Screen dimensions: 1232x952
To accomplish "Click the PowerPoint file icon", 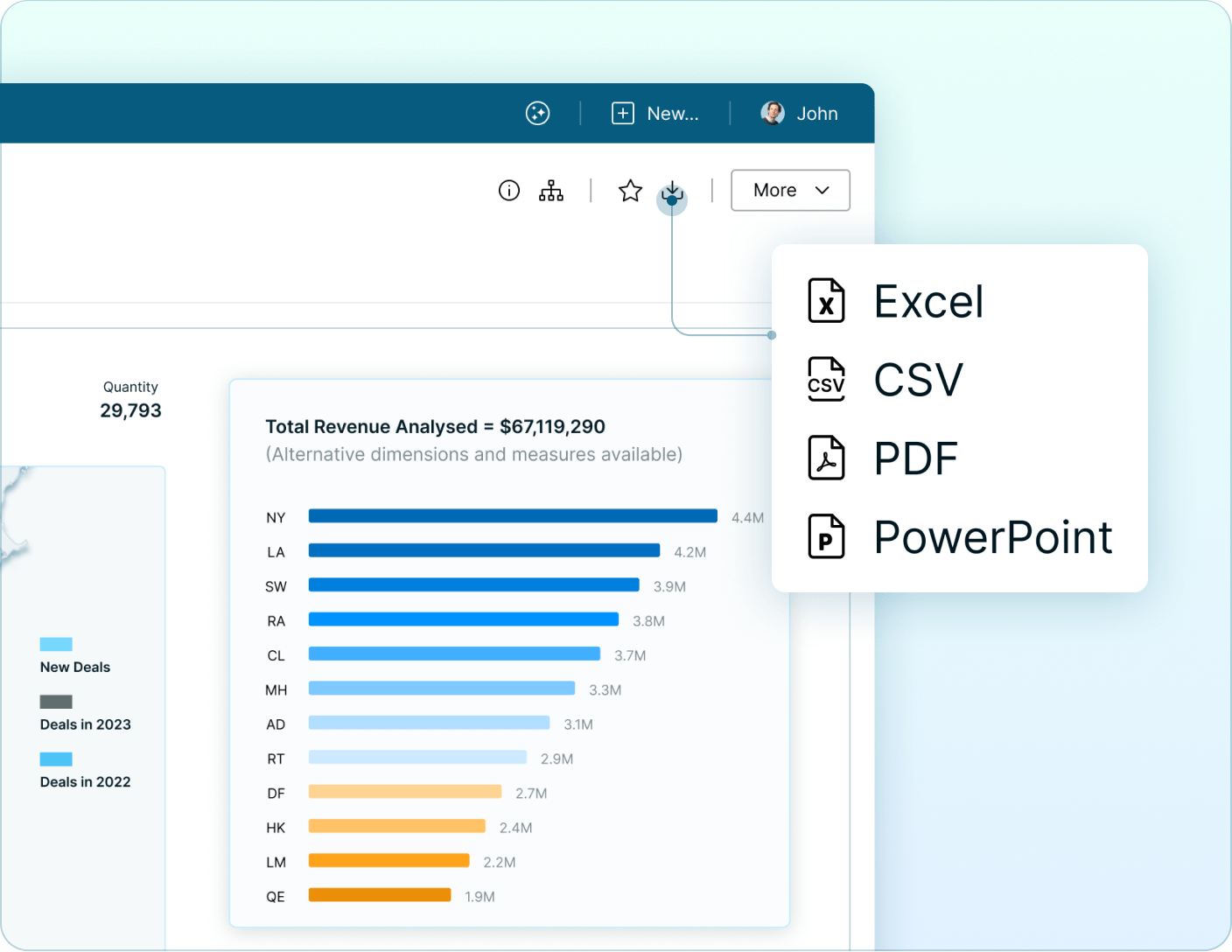I will (826, 536).
